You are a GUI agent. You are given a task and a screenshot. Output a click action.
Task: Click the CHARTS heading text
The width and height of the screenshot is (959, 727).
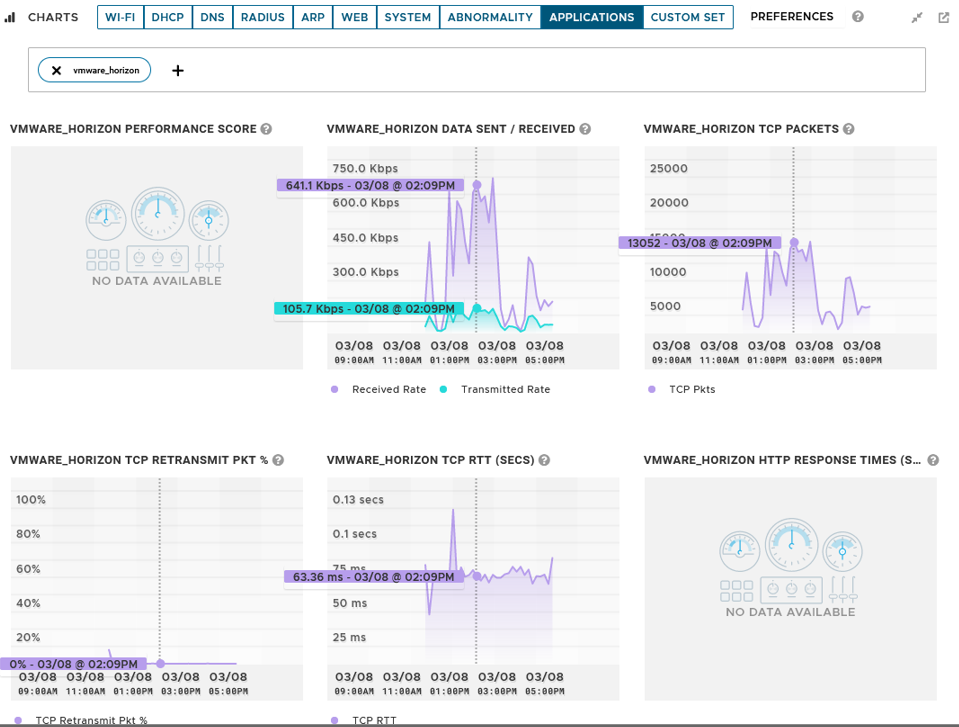coord(53,17)
